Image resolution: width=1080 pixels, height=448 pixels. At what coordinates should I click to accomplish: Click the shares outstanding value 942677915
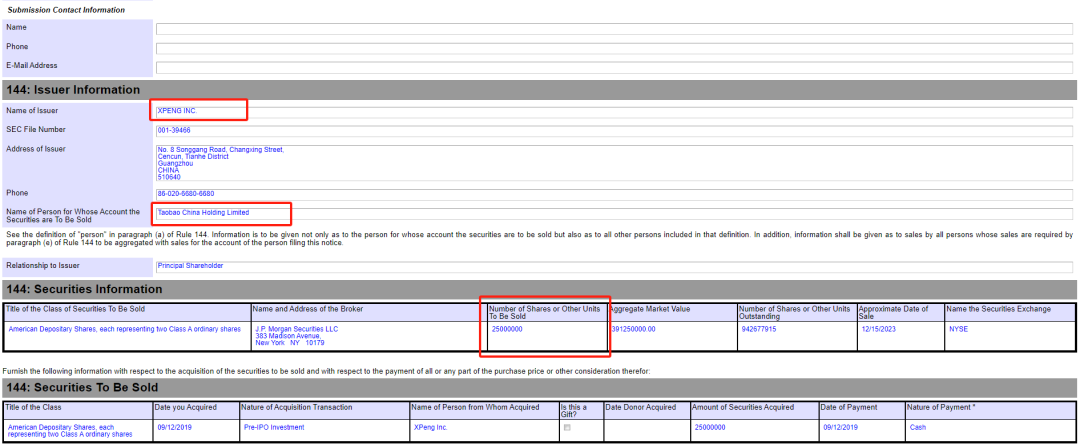tap(758, 329)
